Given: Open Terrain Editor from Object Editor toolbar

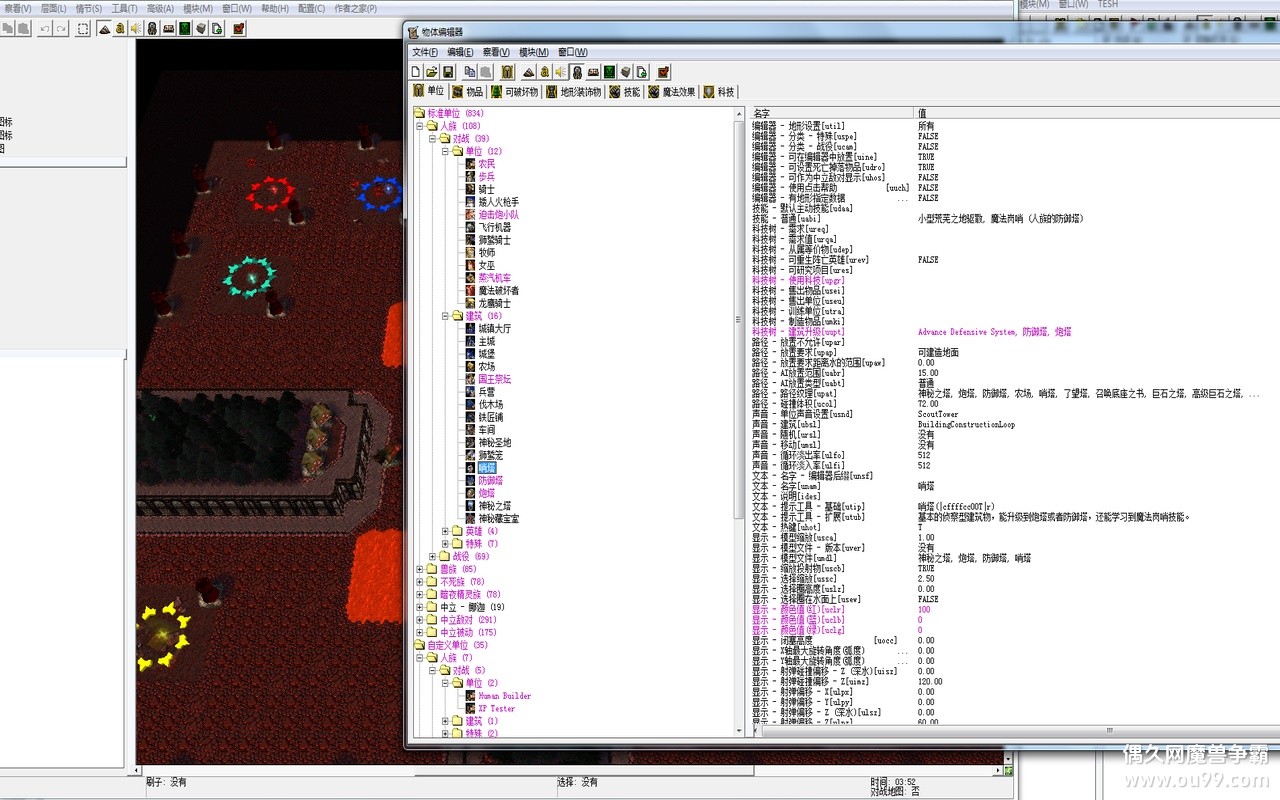Looking at the screenshot, I should pyautogui.click(x=529, y=72).
